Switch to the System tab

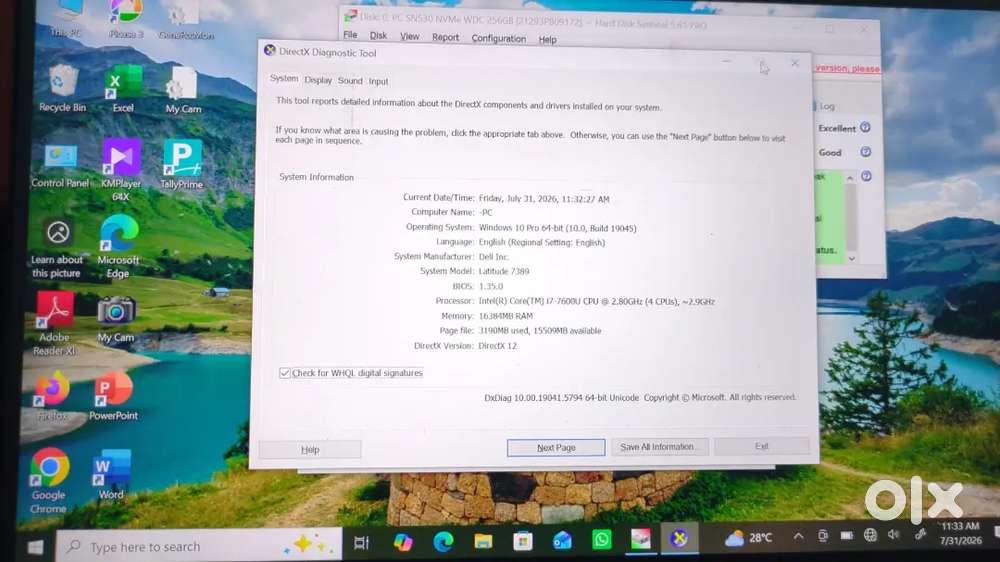tap(284, 78)
